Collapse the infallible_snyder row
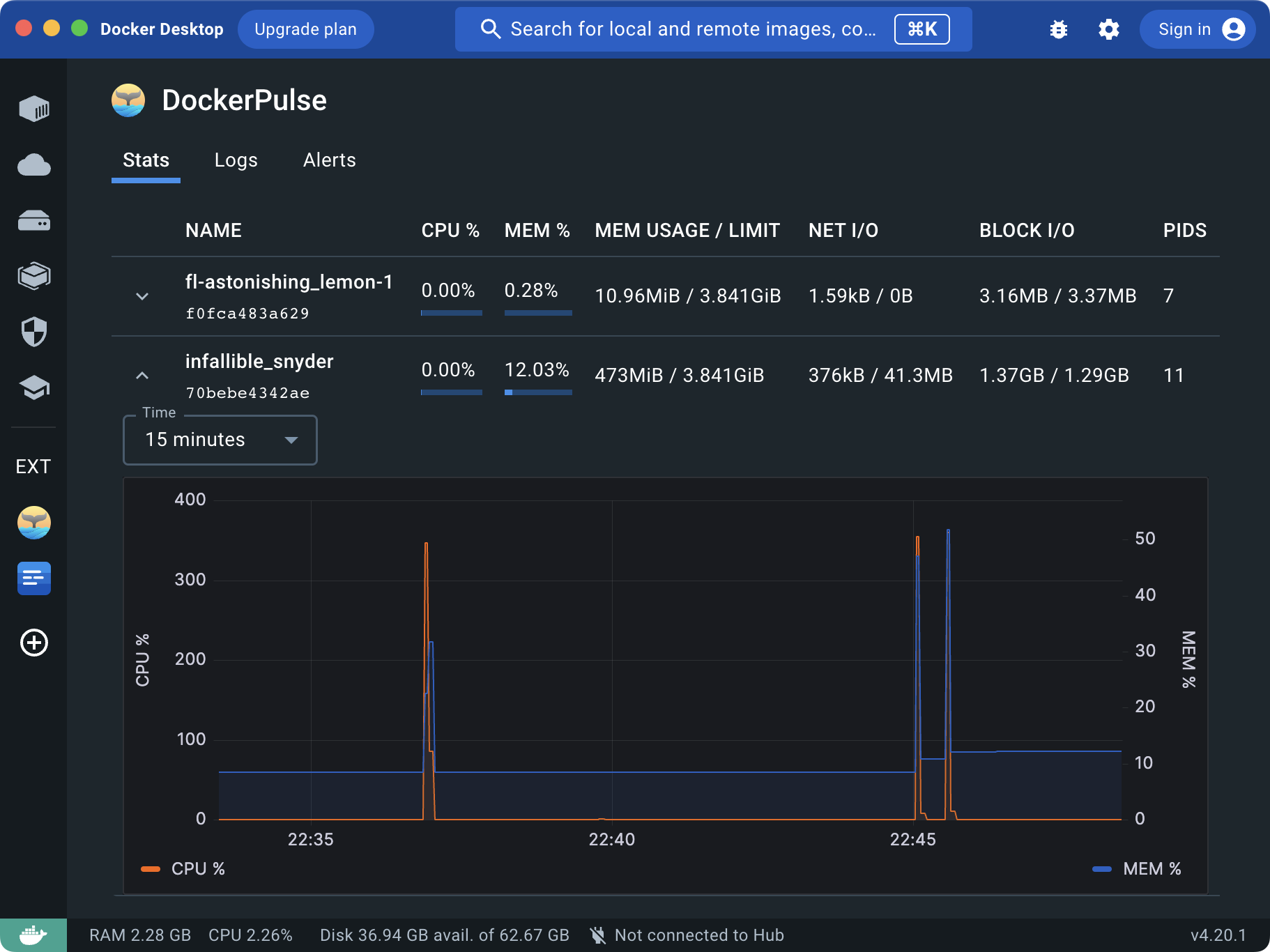The width and height of the screenshot is (1270, 952). [x=142, y=376]
